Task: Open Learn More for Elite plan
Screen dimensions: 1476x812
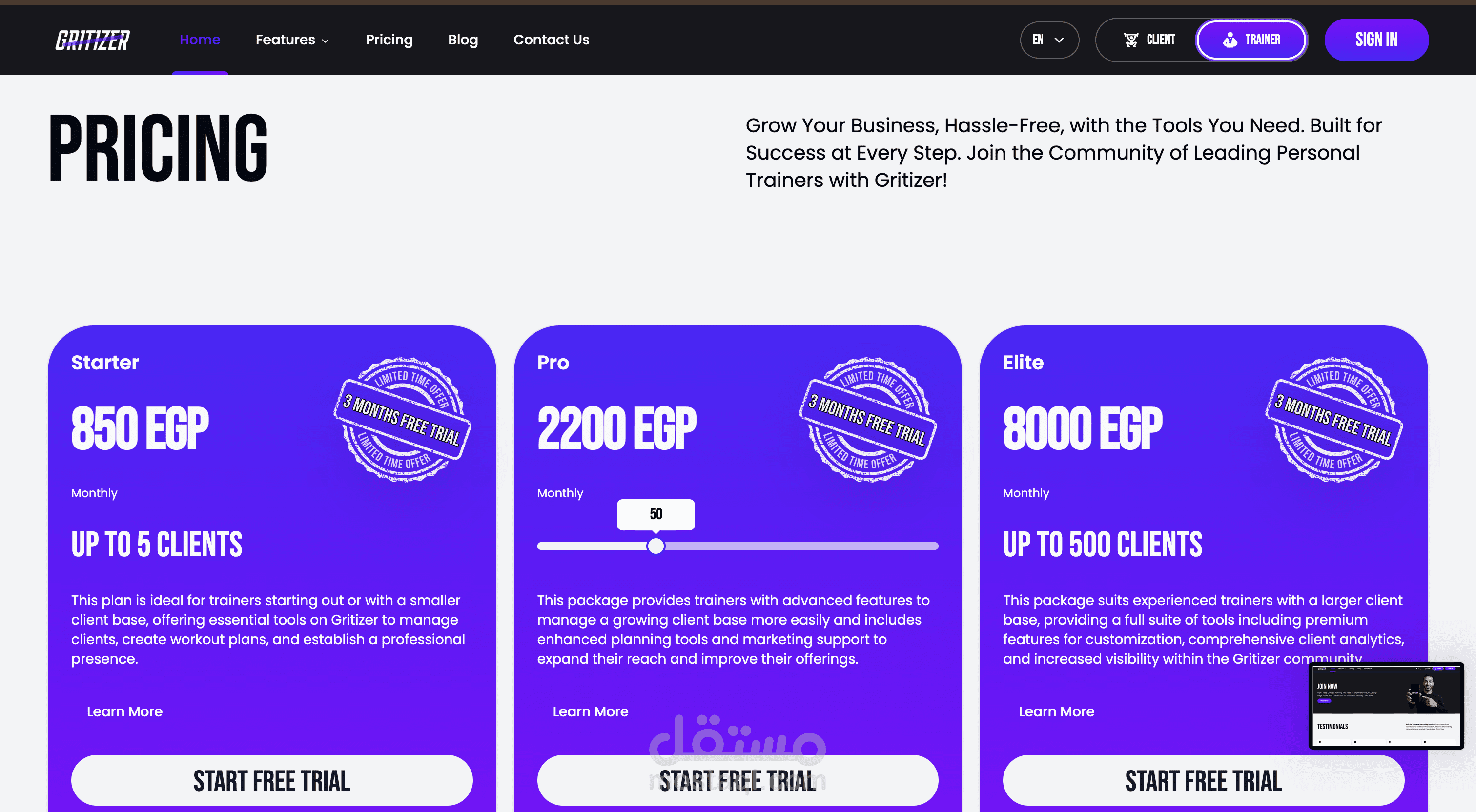Action: [1056, 711]
